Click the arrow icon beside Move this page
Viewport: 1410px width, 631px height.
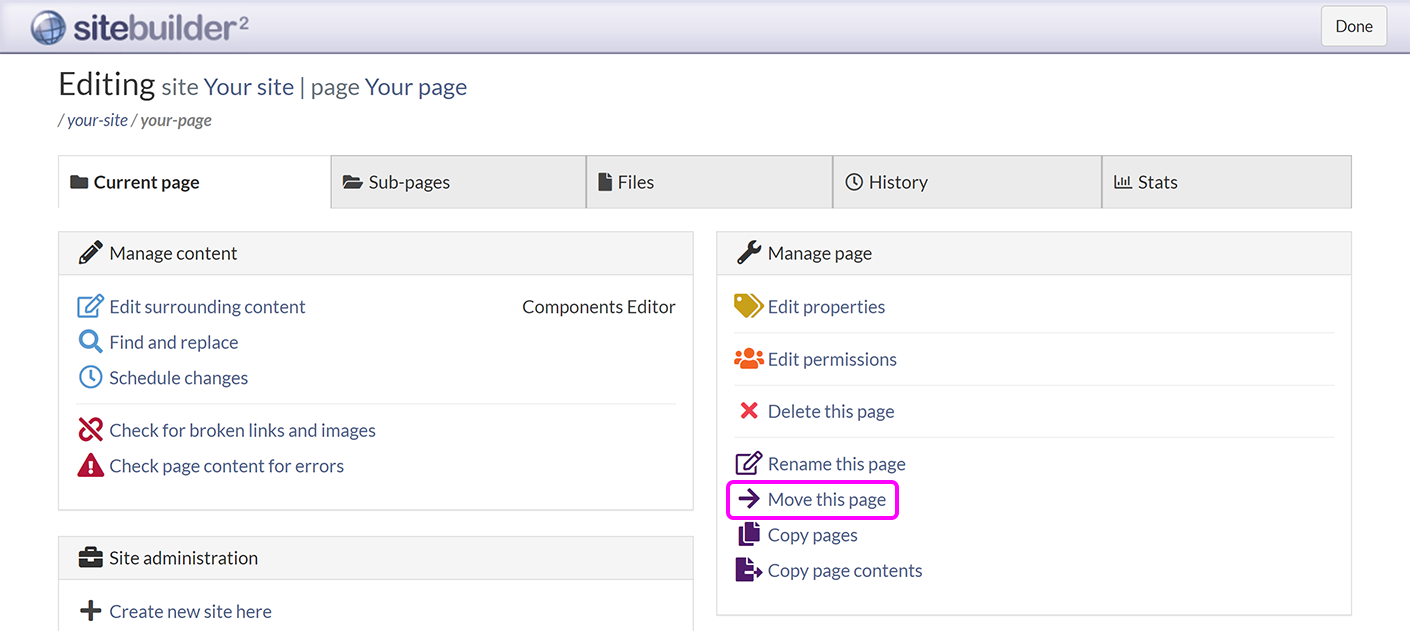click(748, 499)
